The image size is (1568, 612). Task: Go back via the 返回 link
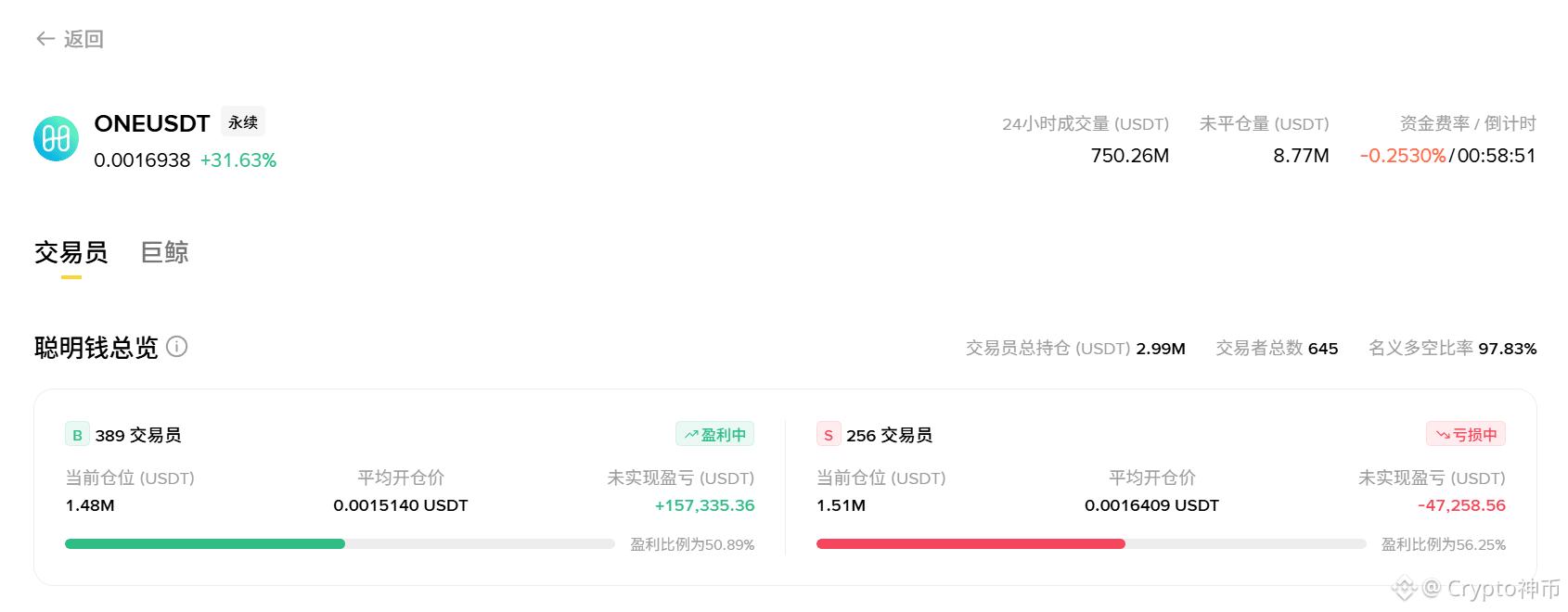[x=84, y=39]
